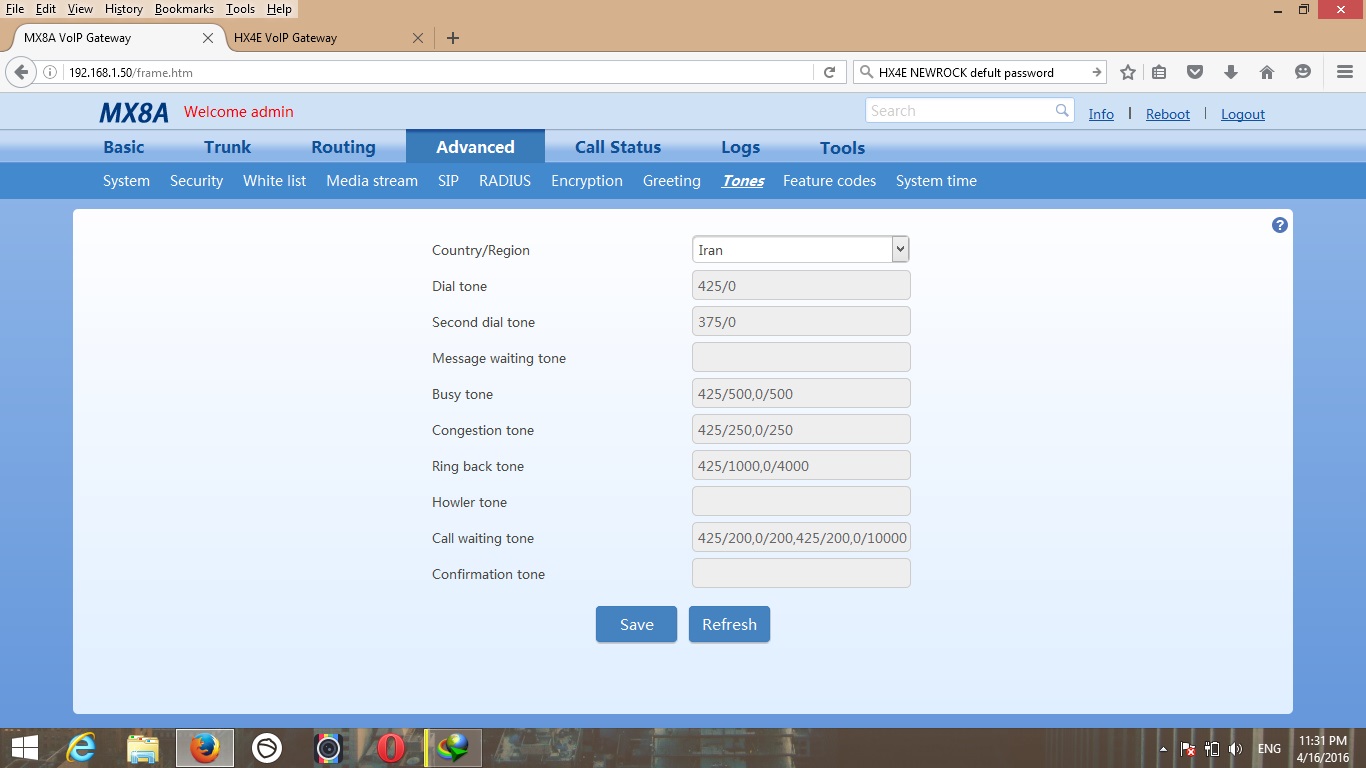This screenshot has width=1366, height=768.
Task: Go to the Firefox home page icon
Action: click(x=1267, y=72)
